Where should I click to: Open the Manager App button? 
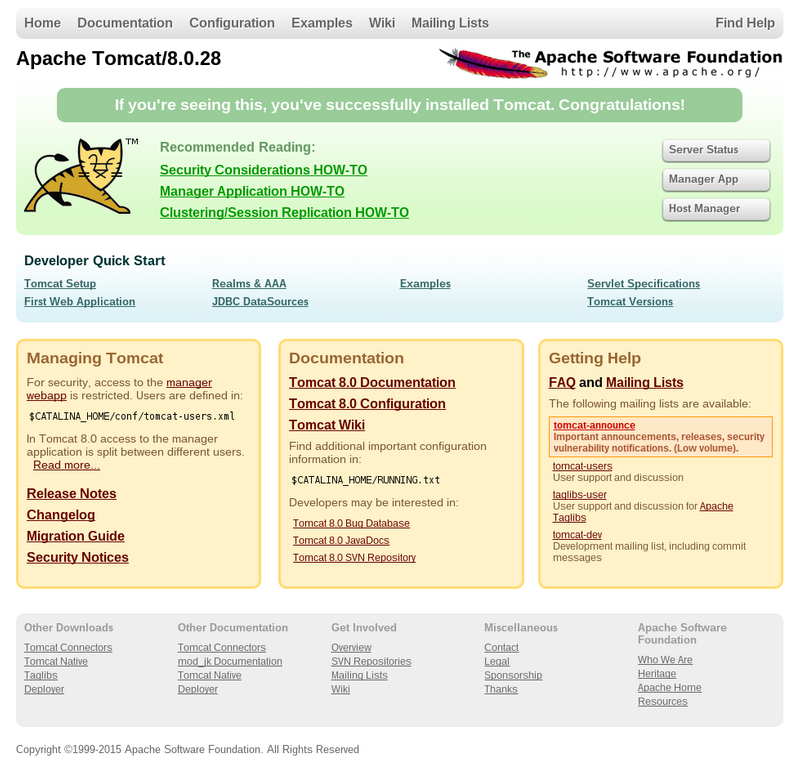pyautogui.click(x=716, y=180)
